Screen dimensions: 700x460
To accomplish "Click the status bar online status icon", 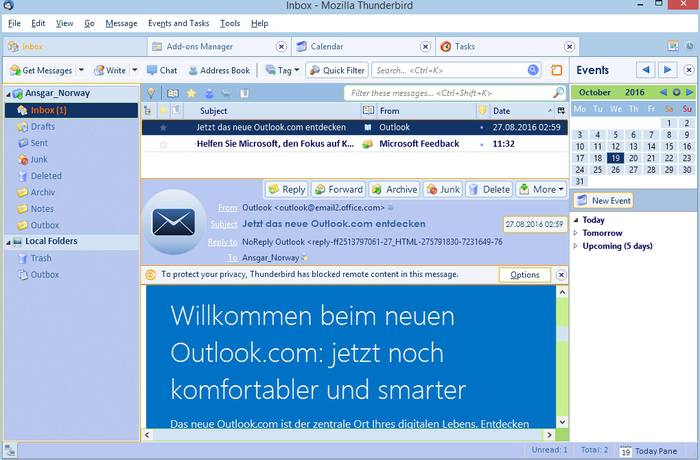I will 10,450.
